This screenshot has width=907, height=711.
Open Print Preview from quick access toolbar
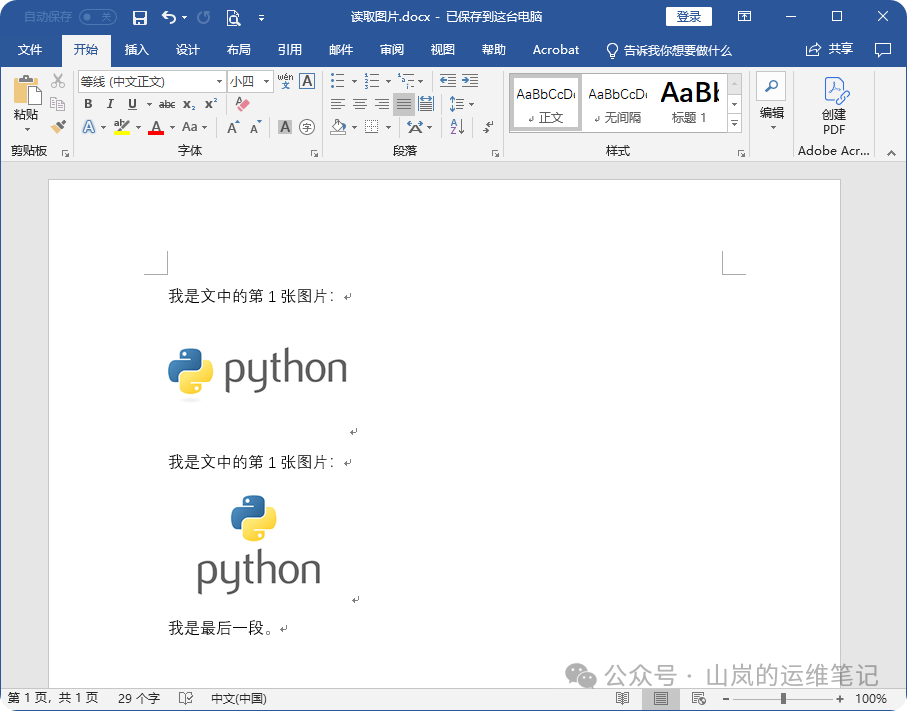click(233, 17)
